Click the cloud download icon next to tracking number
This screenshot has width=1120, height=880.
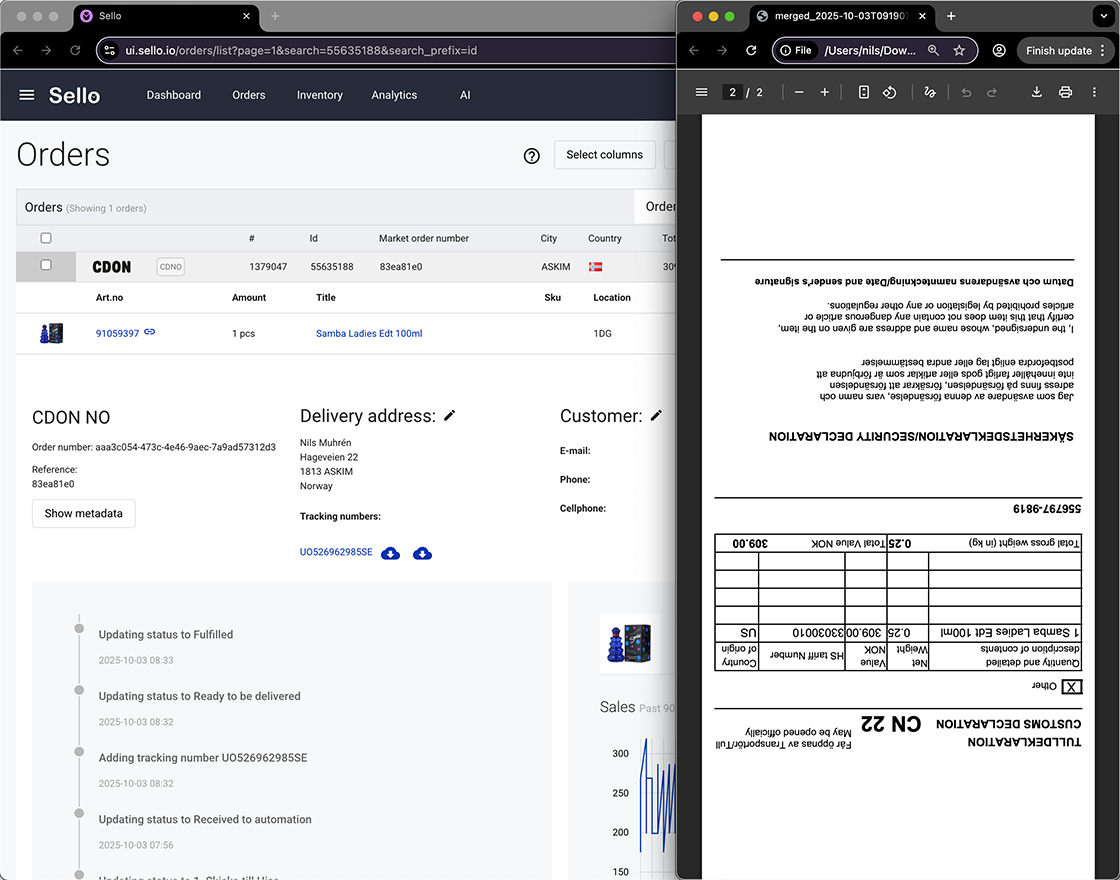(390, 553)
